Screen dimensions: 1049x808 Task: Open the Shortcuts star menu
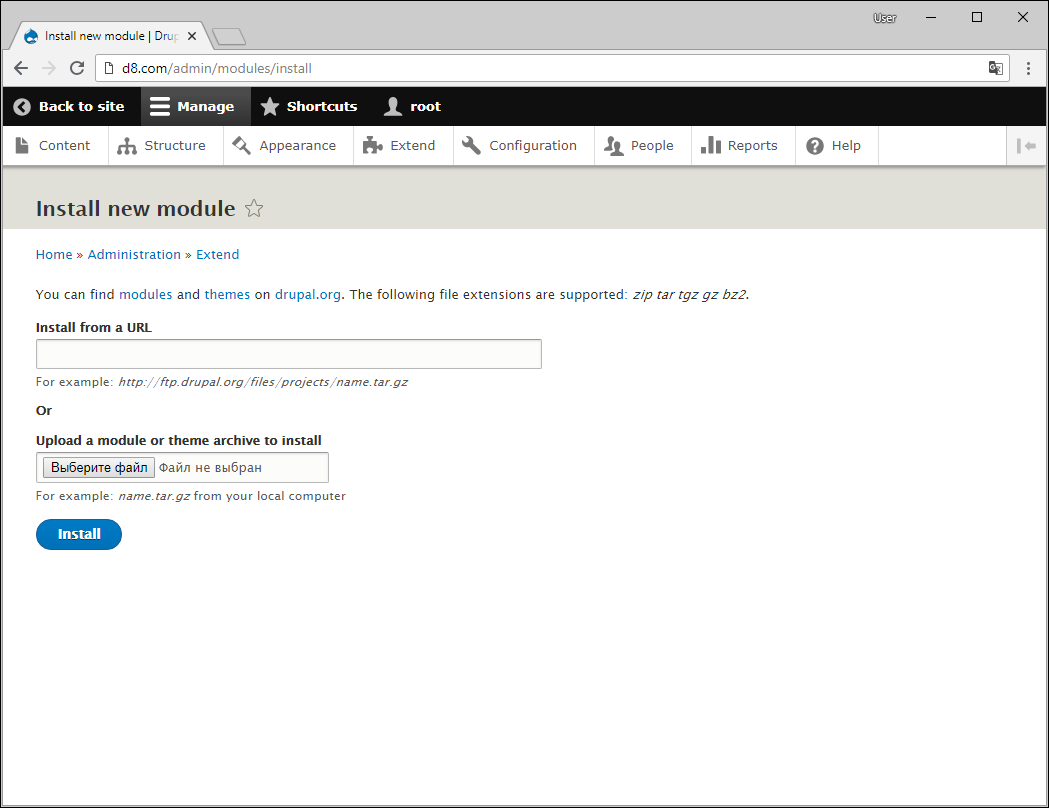coord(309,106)
